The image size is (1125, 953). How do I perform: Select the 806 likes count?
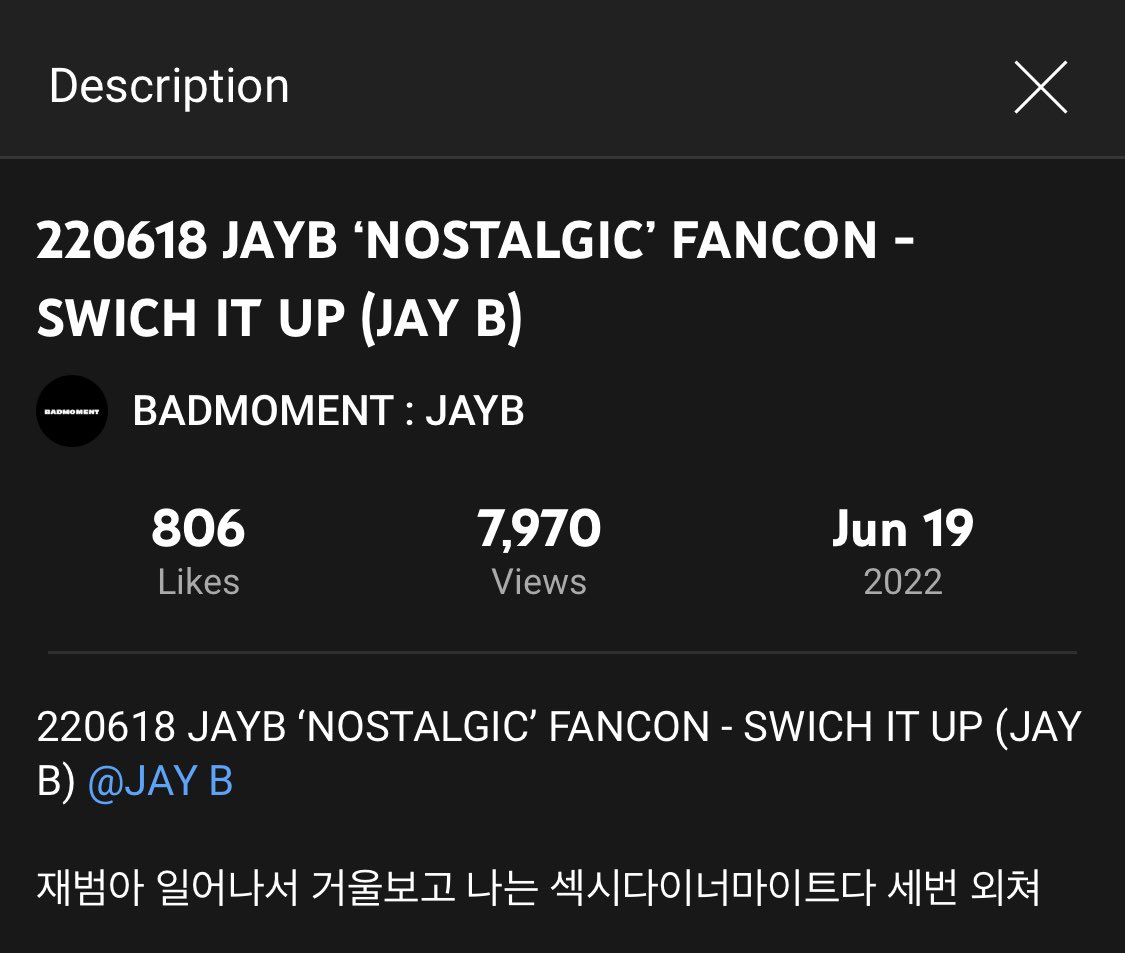click(x=198, y=528)
